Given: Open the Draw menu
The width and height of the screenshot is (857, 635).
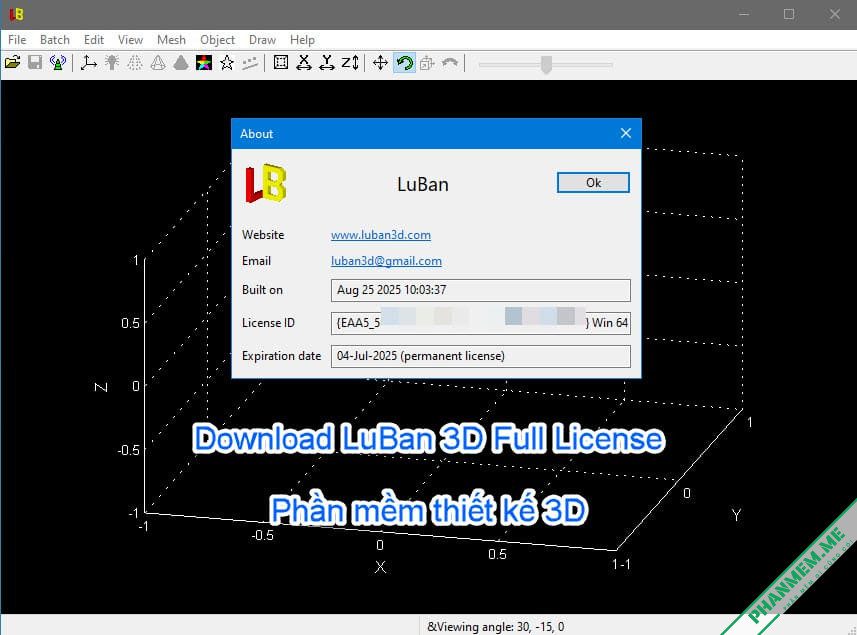Looking at the screenshot, I should 262,40.
